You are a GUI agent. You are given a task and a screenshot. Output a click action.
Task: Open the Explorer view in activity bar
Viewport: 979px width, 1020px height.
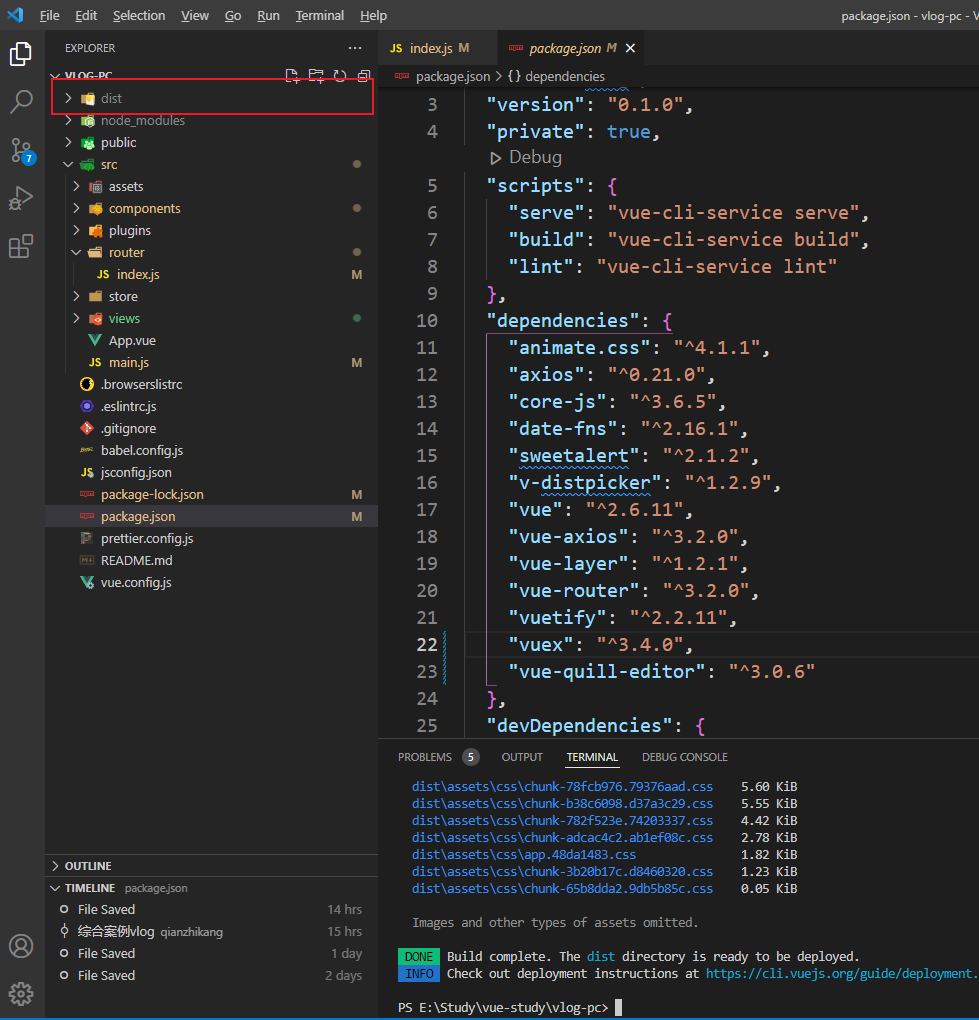21,54
